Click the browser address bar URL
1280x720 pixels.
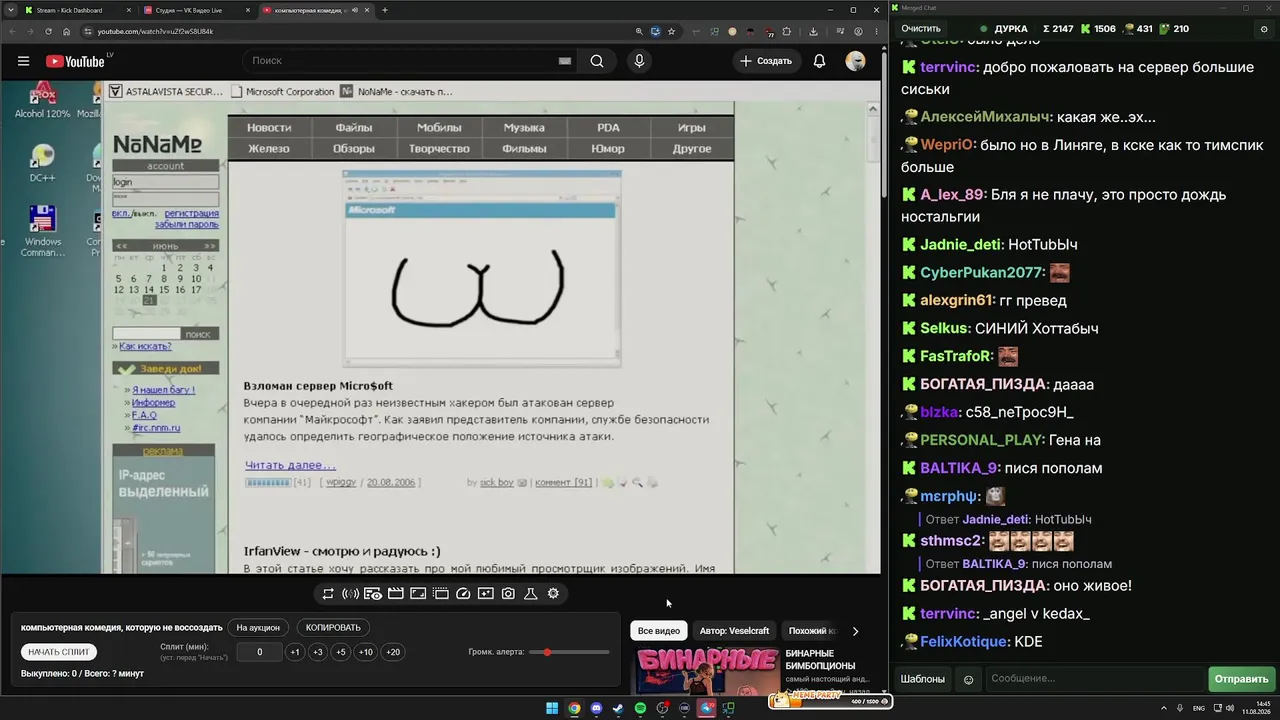(155, 31)
